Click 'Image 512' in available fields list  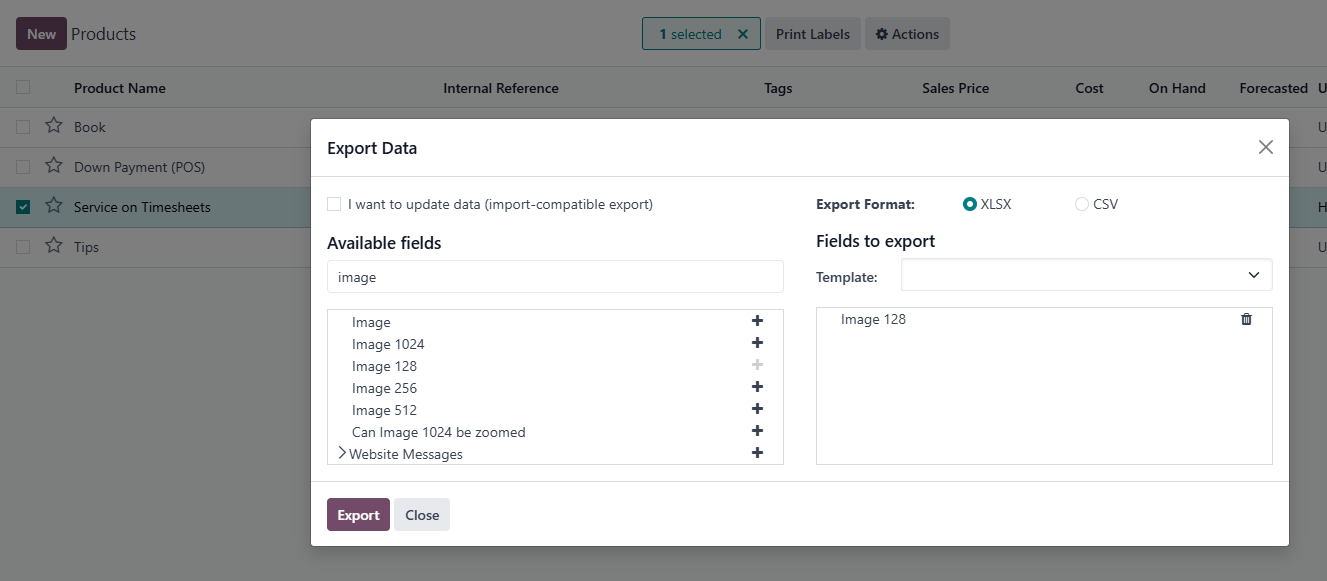(384, 410)
